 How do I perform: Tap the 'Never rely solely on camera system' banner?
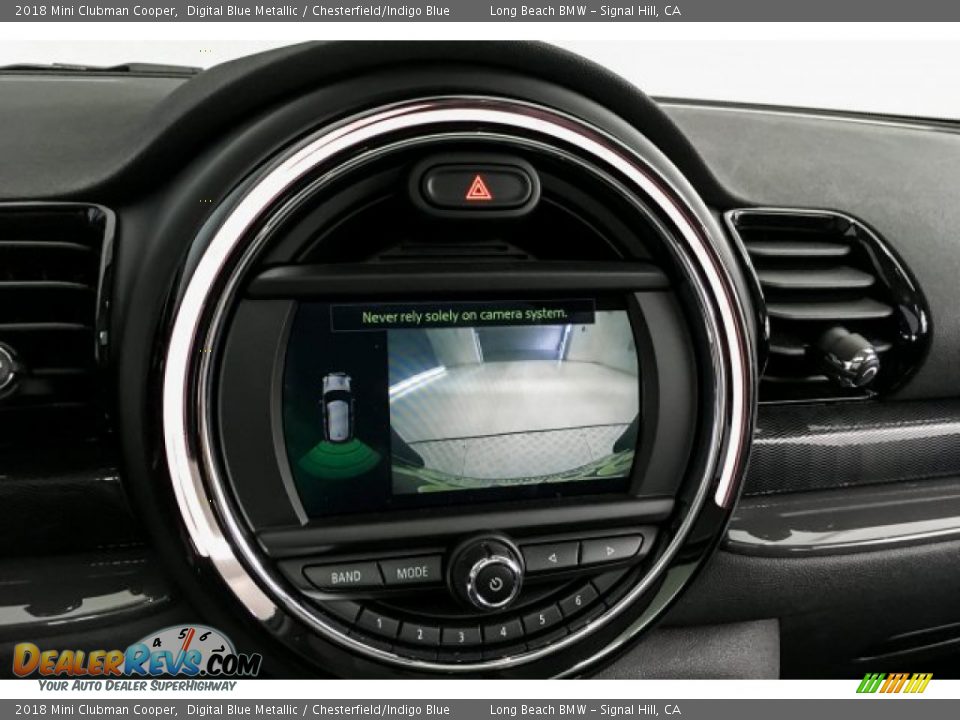click(463, 316)
